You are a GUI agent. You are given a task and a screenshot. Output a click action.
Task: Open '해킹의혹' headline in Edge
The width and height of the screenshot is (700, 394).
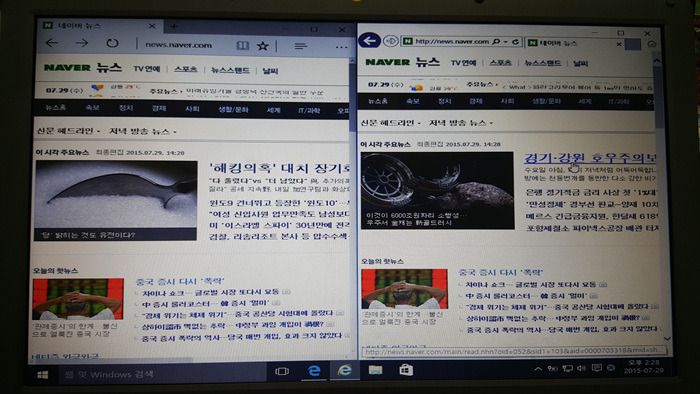point(279,168)
